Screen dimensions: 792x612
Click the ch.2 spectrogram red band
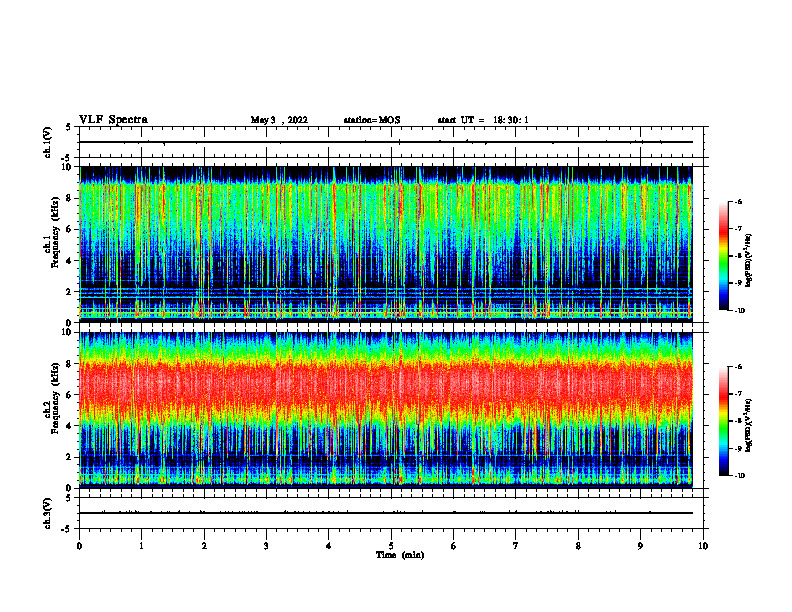[386, 384]
